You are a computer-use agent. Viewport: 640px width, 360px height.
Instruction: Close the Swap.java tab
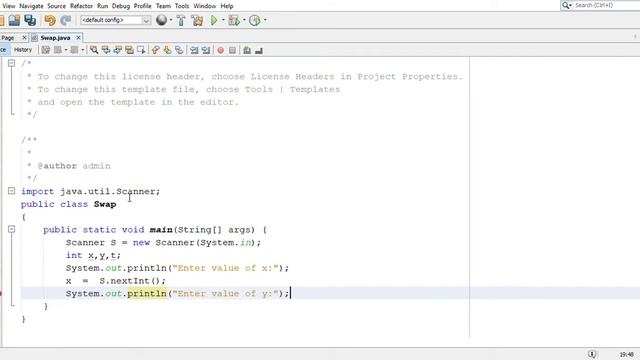78,38
